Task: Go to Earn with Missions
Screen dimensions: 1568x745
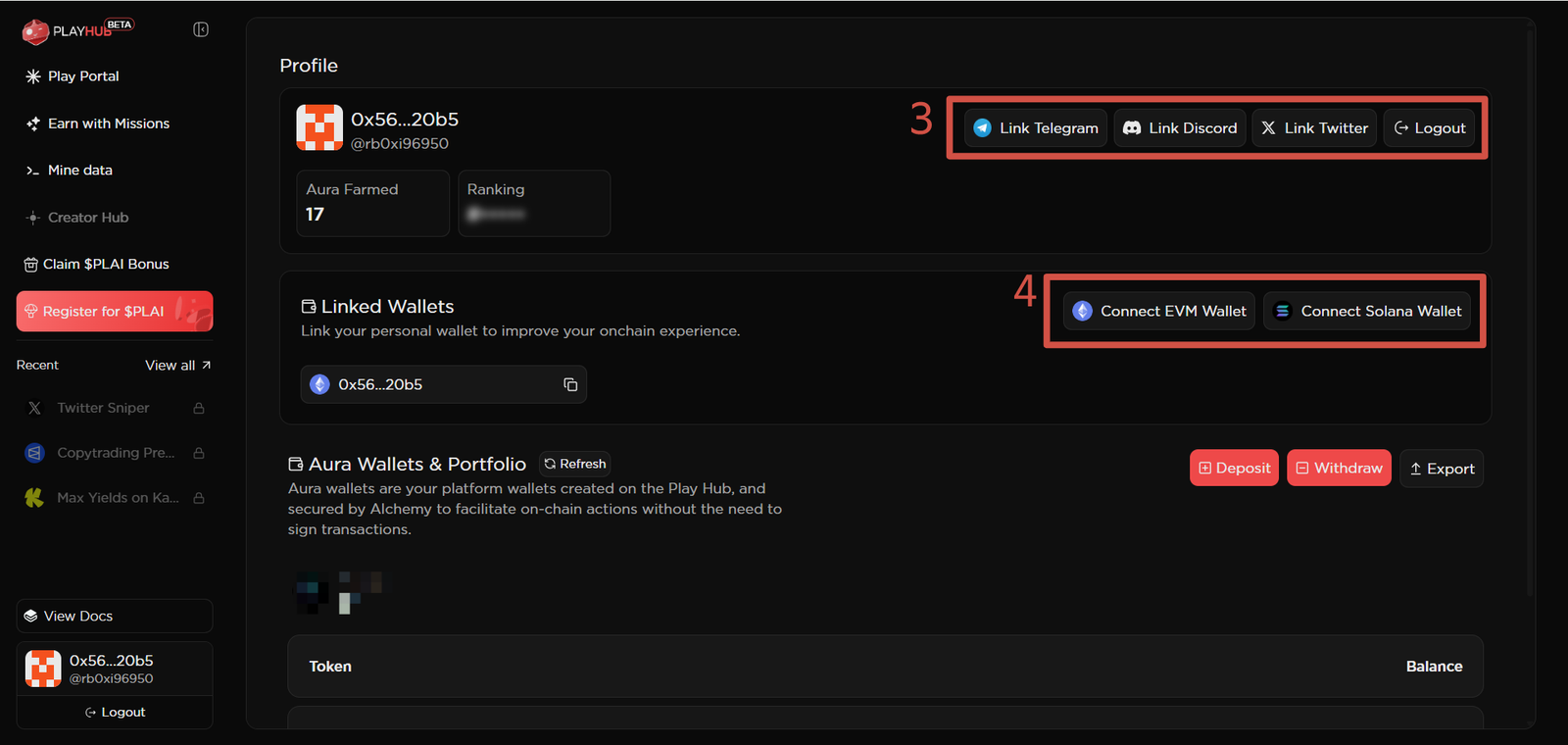Action: coord(108,124)
